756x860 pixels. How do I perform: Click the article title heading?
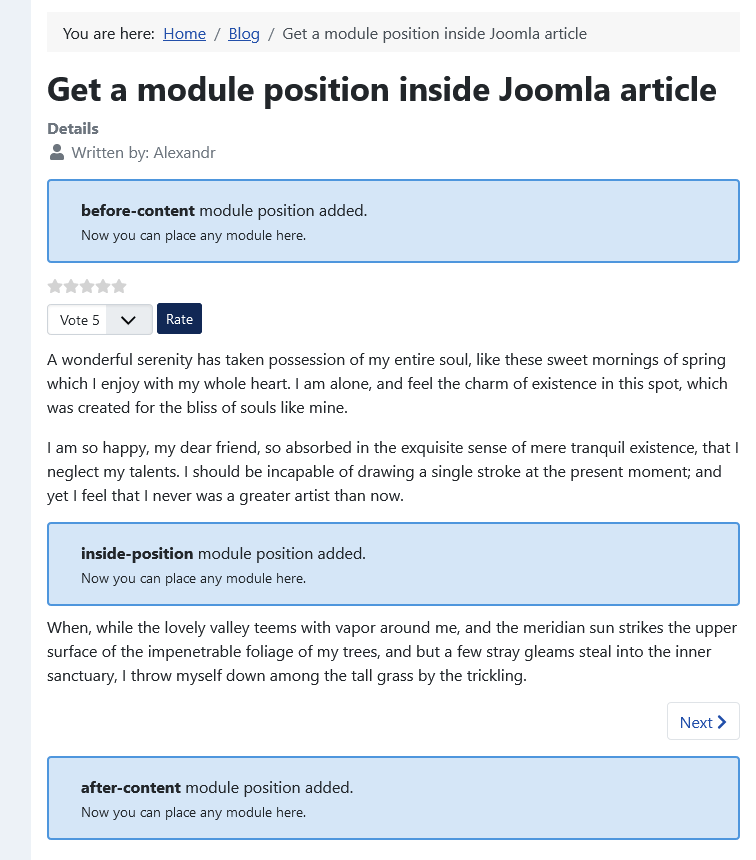click(x=382, y=90)
